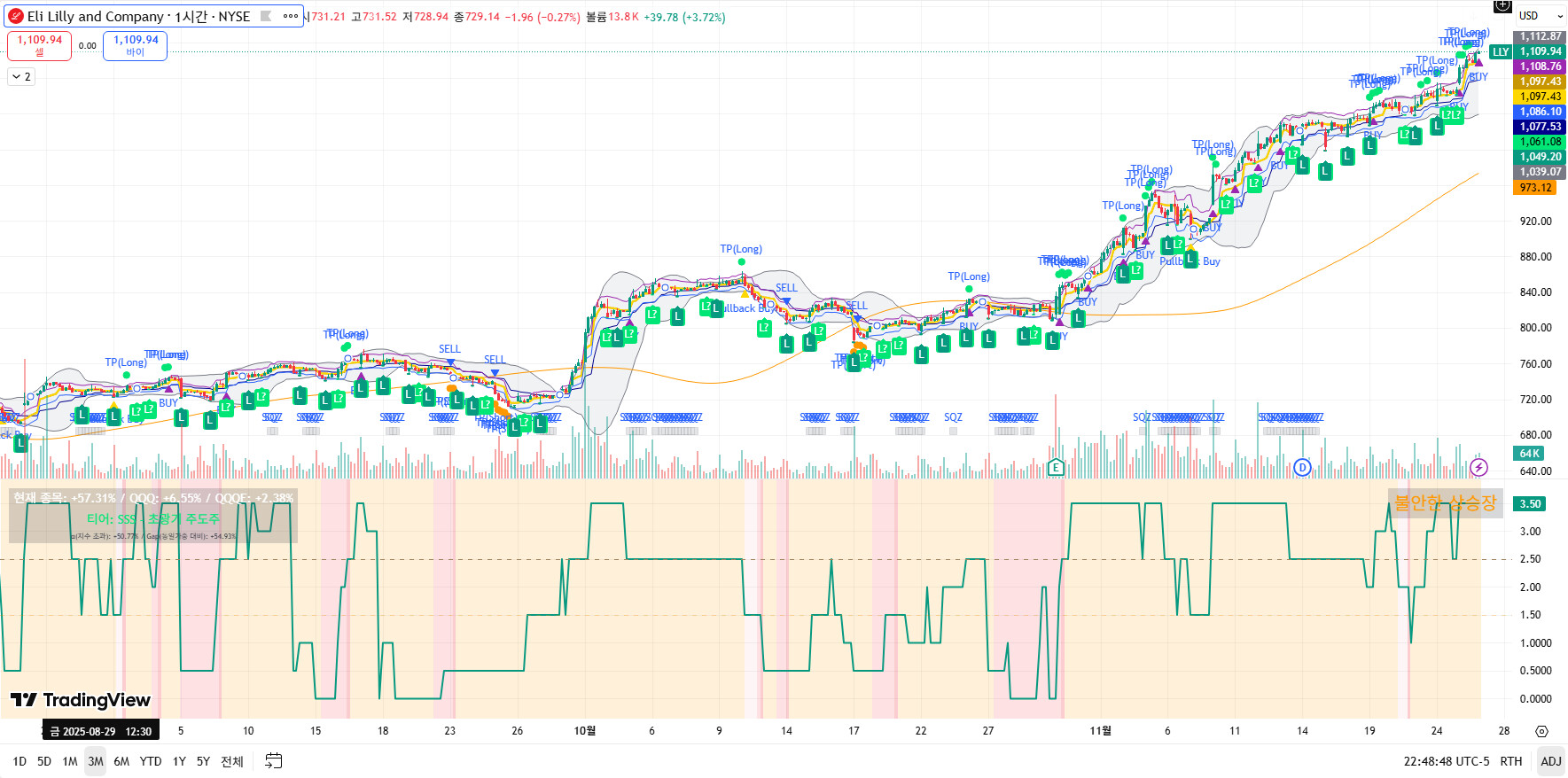Select the 1Y time range

(179, 761)
